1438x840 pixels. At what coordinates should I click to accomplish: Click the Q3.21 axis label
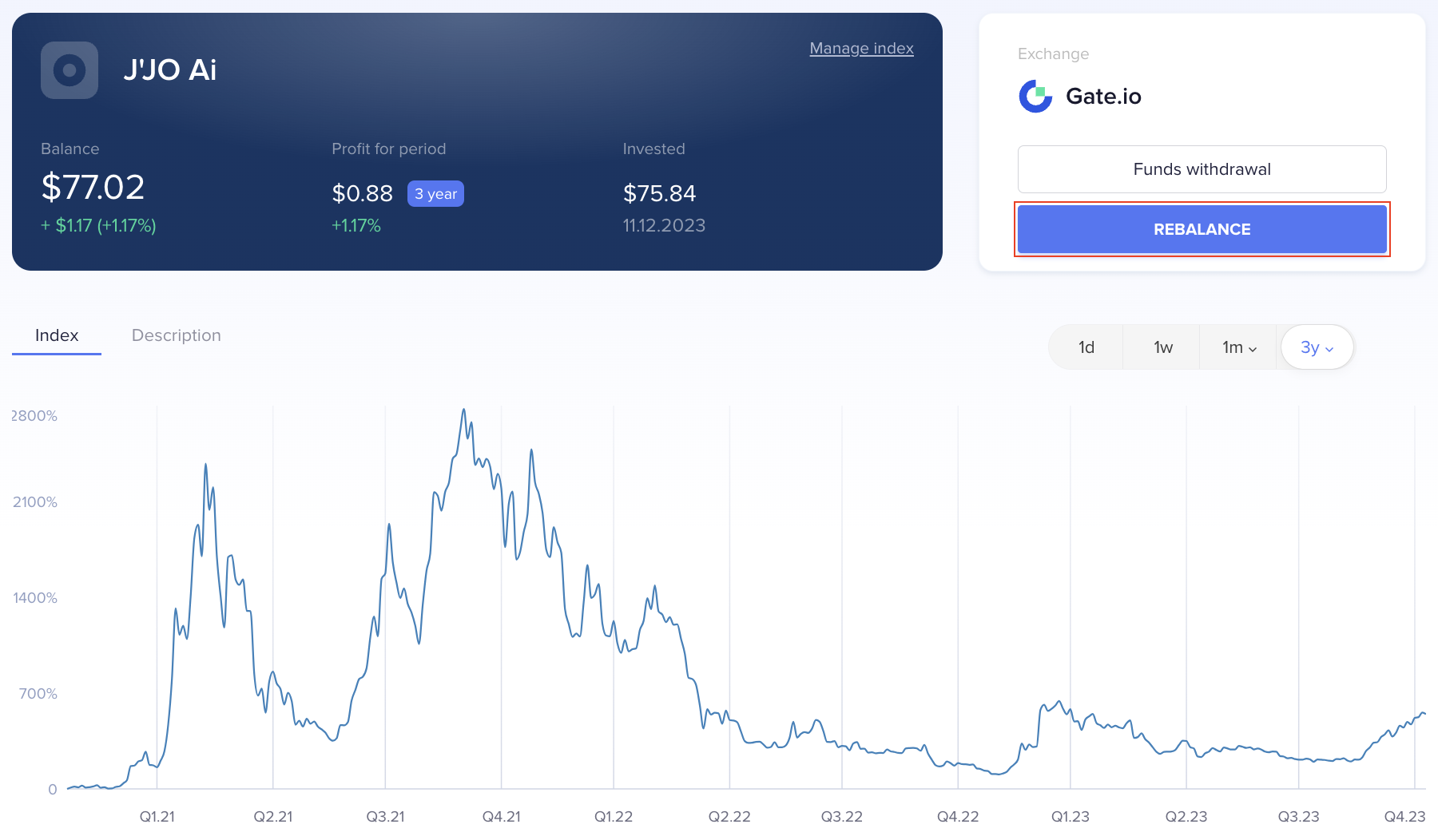point(385,817)
